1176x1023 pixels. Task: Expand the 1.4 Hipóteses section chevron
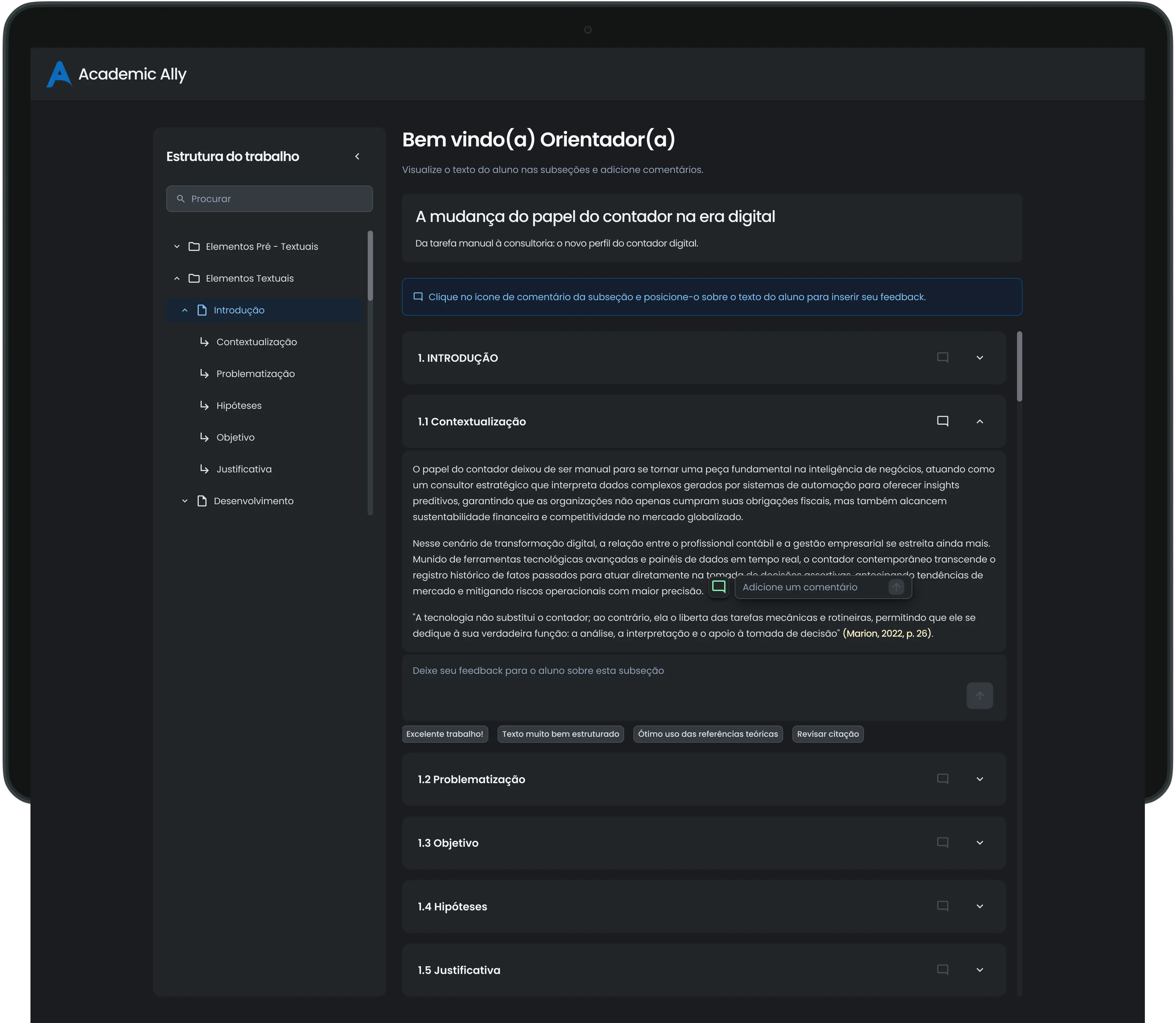980,906
